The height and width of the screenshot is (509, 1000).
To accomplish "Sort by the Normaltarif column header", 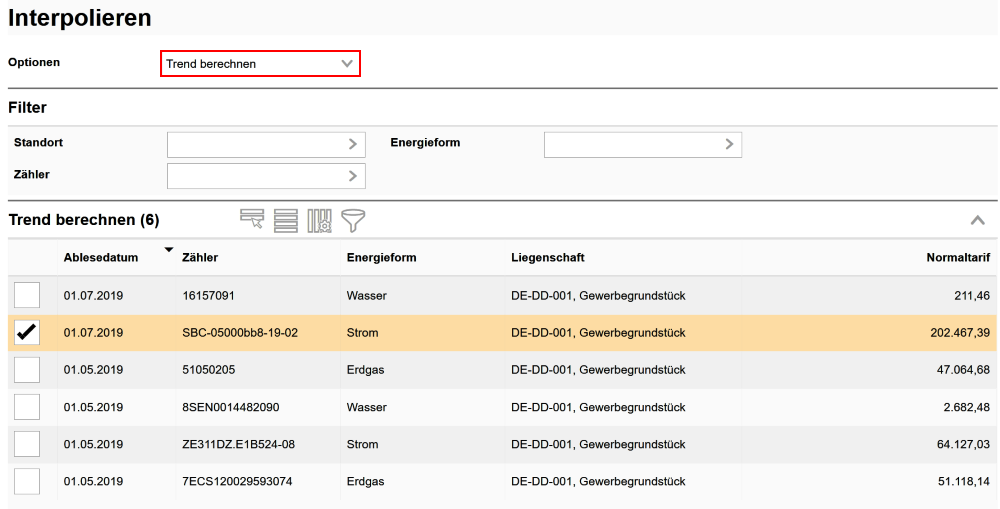I will 958,258.
